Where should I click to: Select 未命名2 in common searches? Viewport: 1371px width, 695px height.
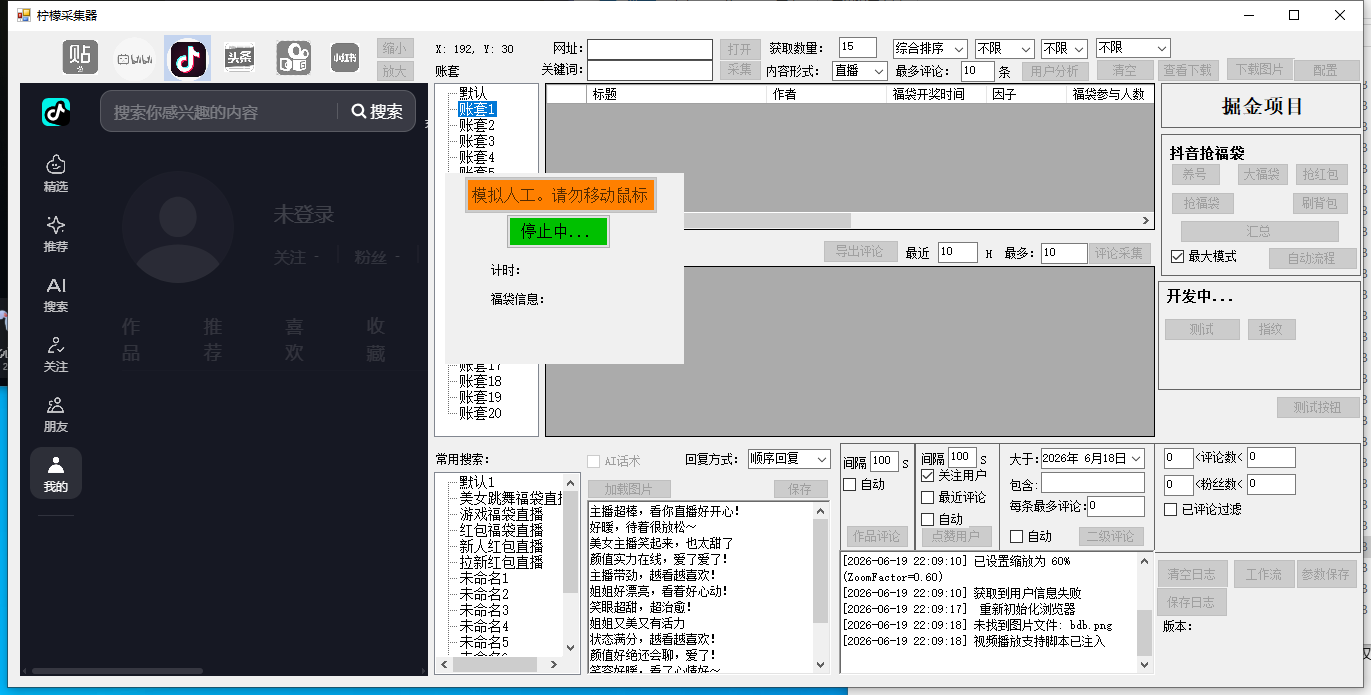click(484, 594)
